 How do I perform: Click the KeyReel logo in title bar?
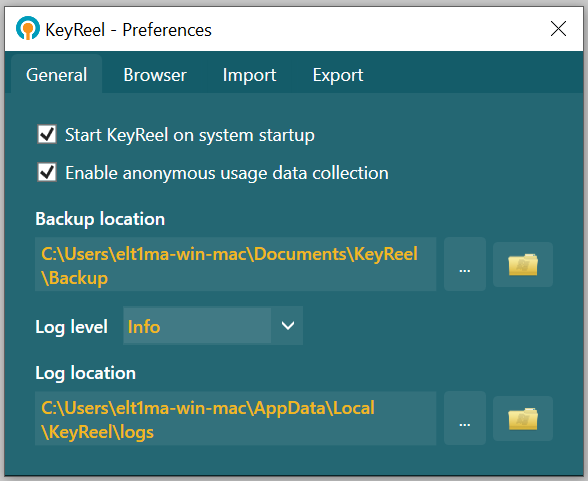click(x=27, y=28)
